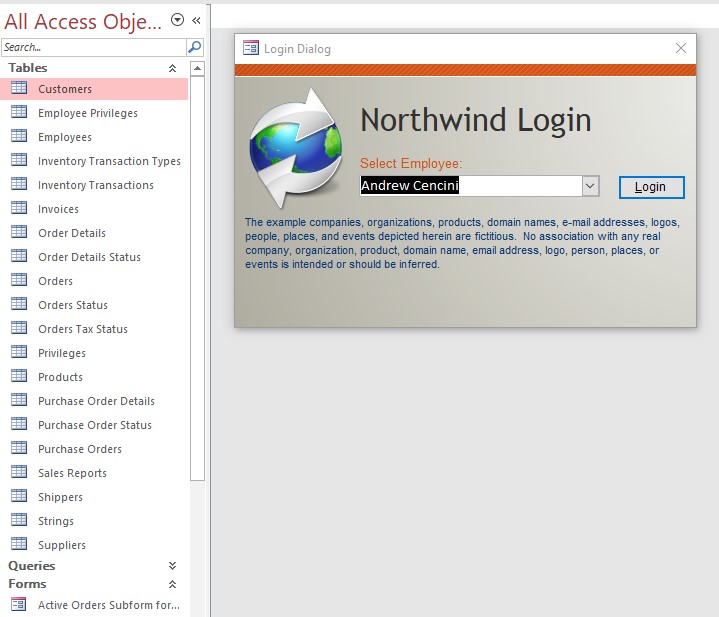Click the Purchase Orders table icon

19,447
